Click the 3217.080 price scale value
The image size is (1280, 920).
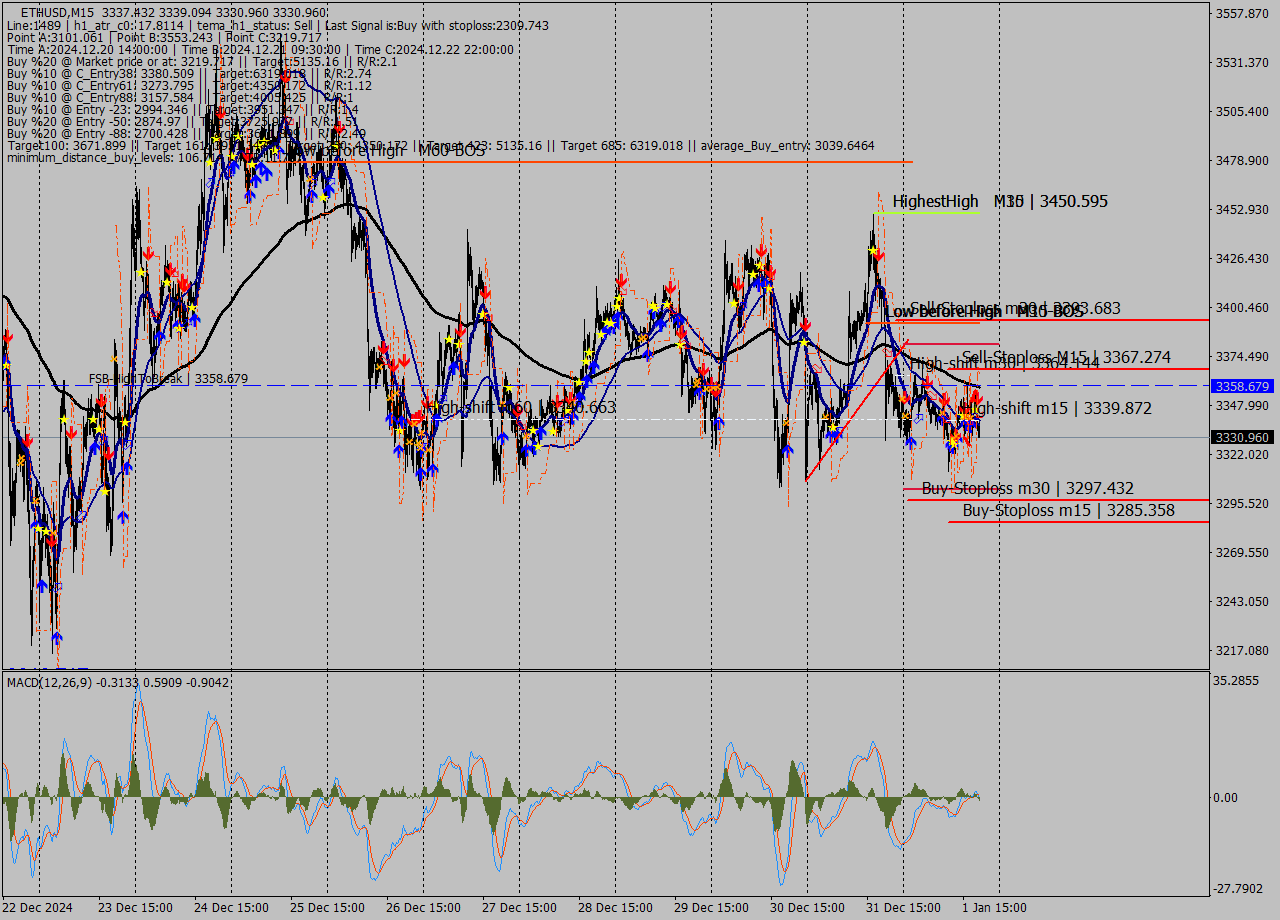(x=1241, y=650)
